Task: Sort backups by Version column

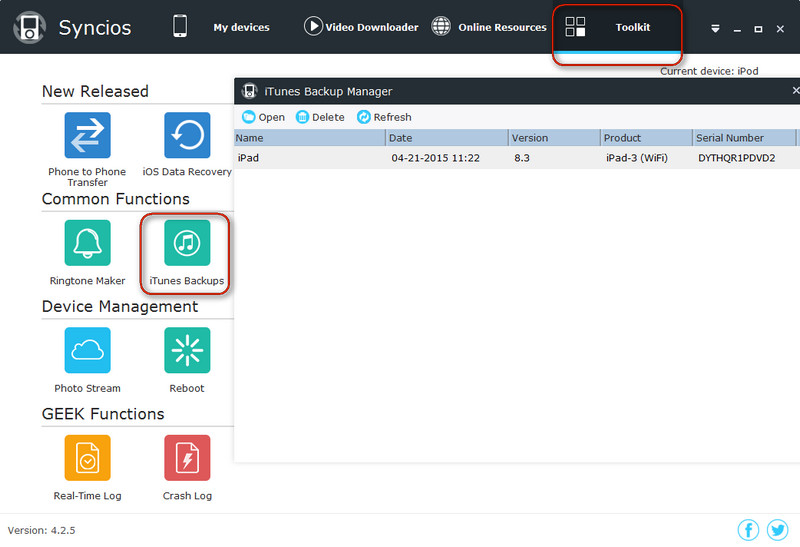Action: click(x=554, y=138)
